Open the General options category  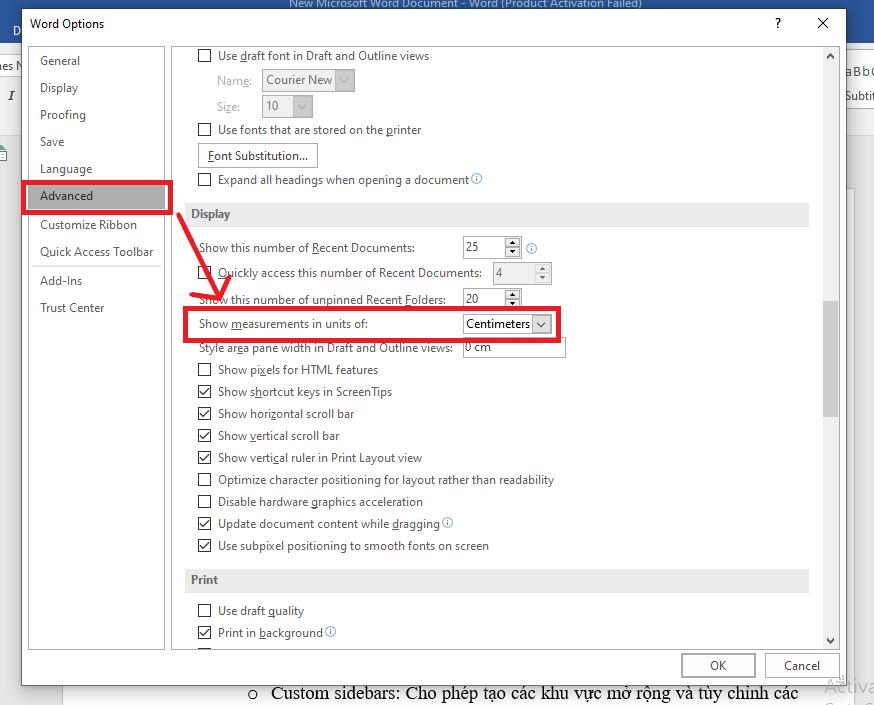click(x=96, y=61)
